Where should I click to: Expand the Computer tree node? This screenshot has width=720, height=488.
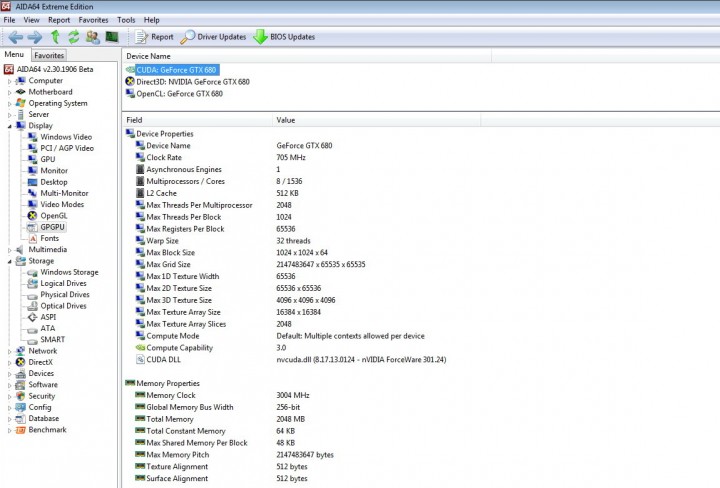pos(9,81)
